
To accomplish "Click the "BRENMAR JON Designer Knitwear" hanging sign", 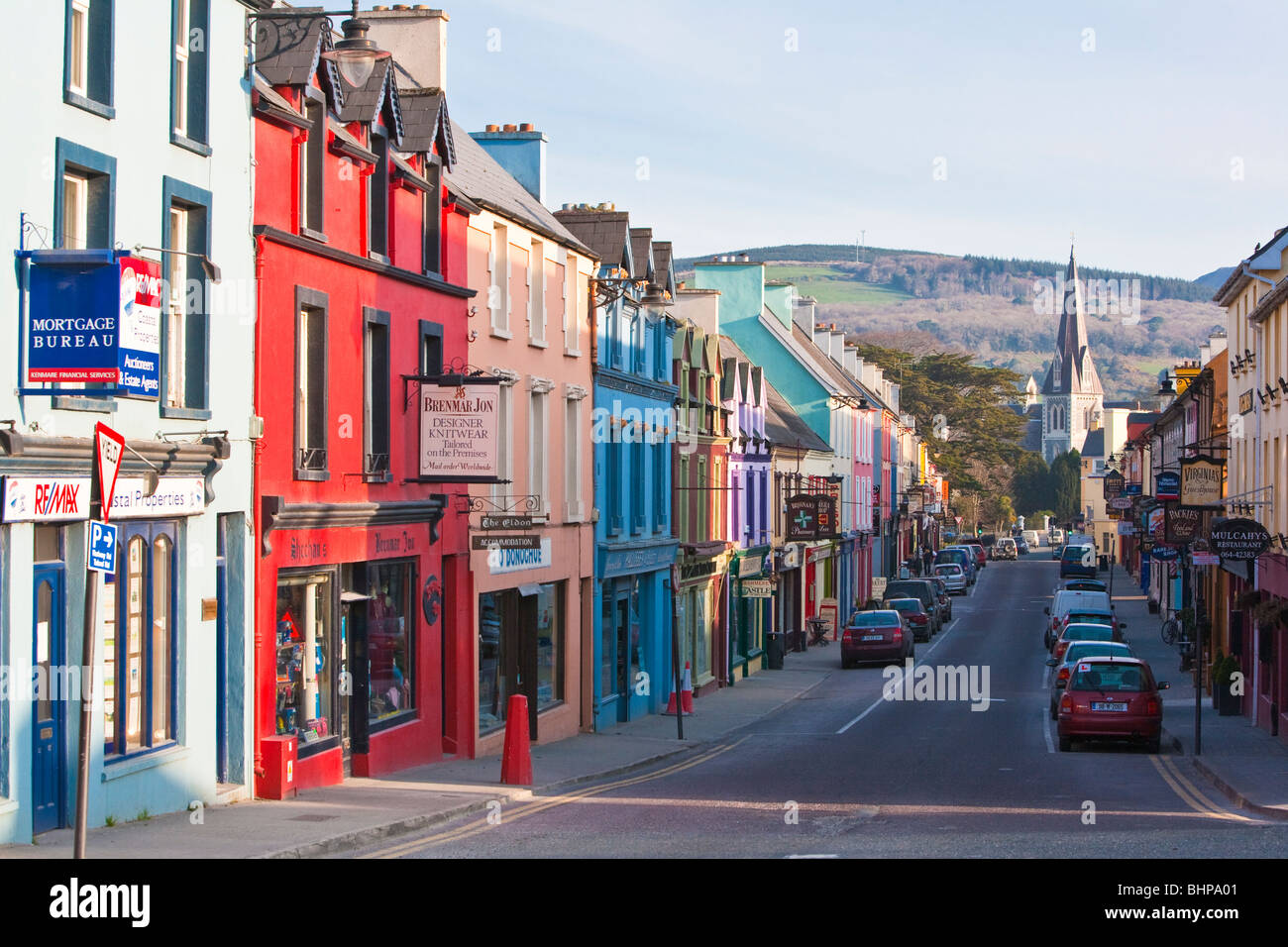I will [x=458, y=431].
